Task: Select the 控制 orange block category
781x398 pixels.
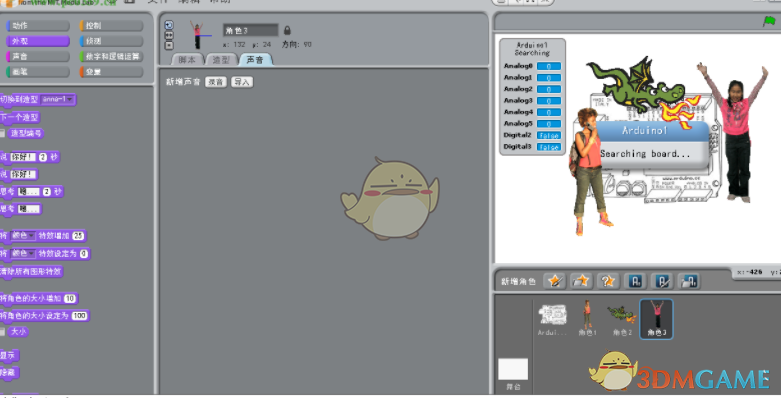Action: coord(112,25)
